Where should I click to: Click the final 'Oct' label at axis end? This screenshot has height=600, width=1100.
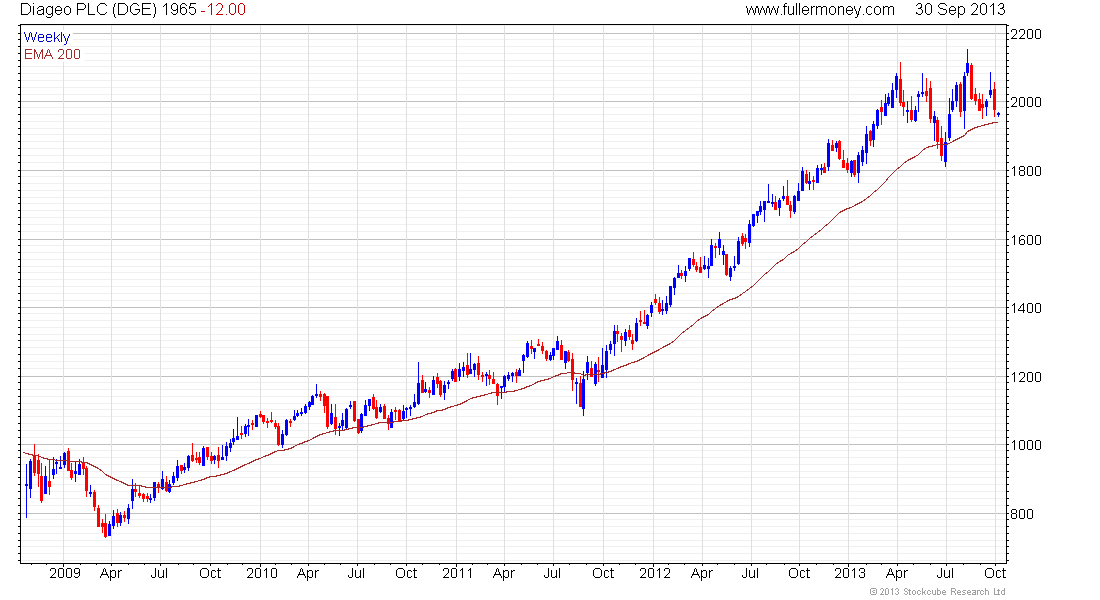click(x=995, y=573)
